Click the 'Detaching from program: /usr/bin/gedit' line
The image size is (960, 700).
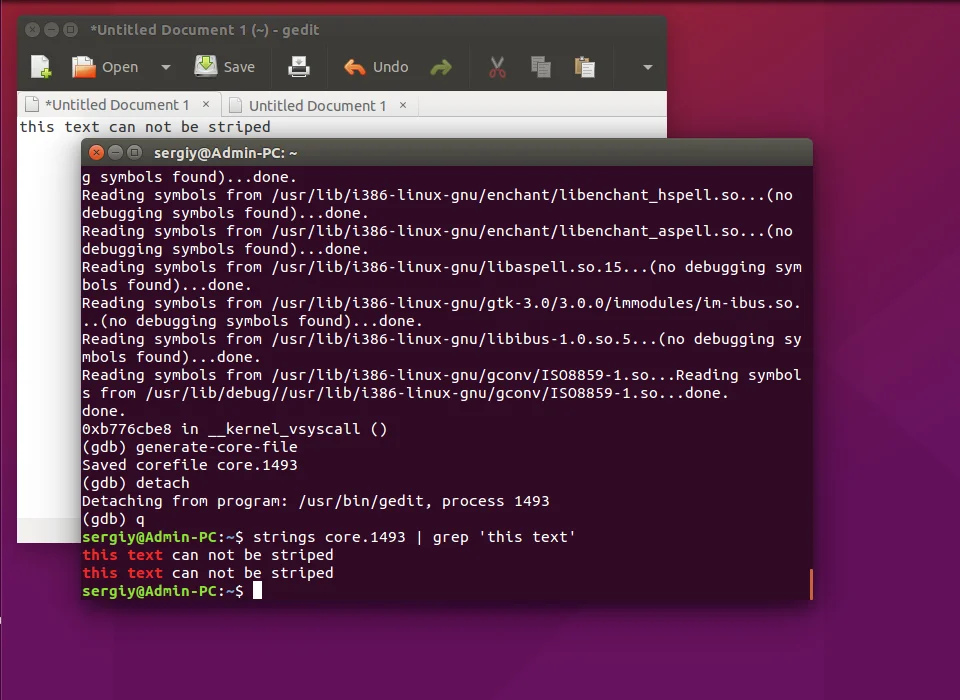316,501
